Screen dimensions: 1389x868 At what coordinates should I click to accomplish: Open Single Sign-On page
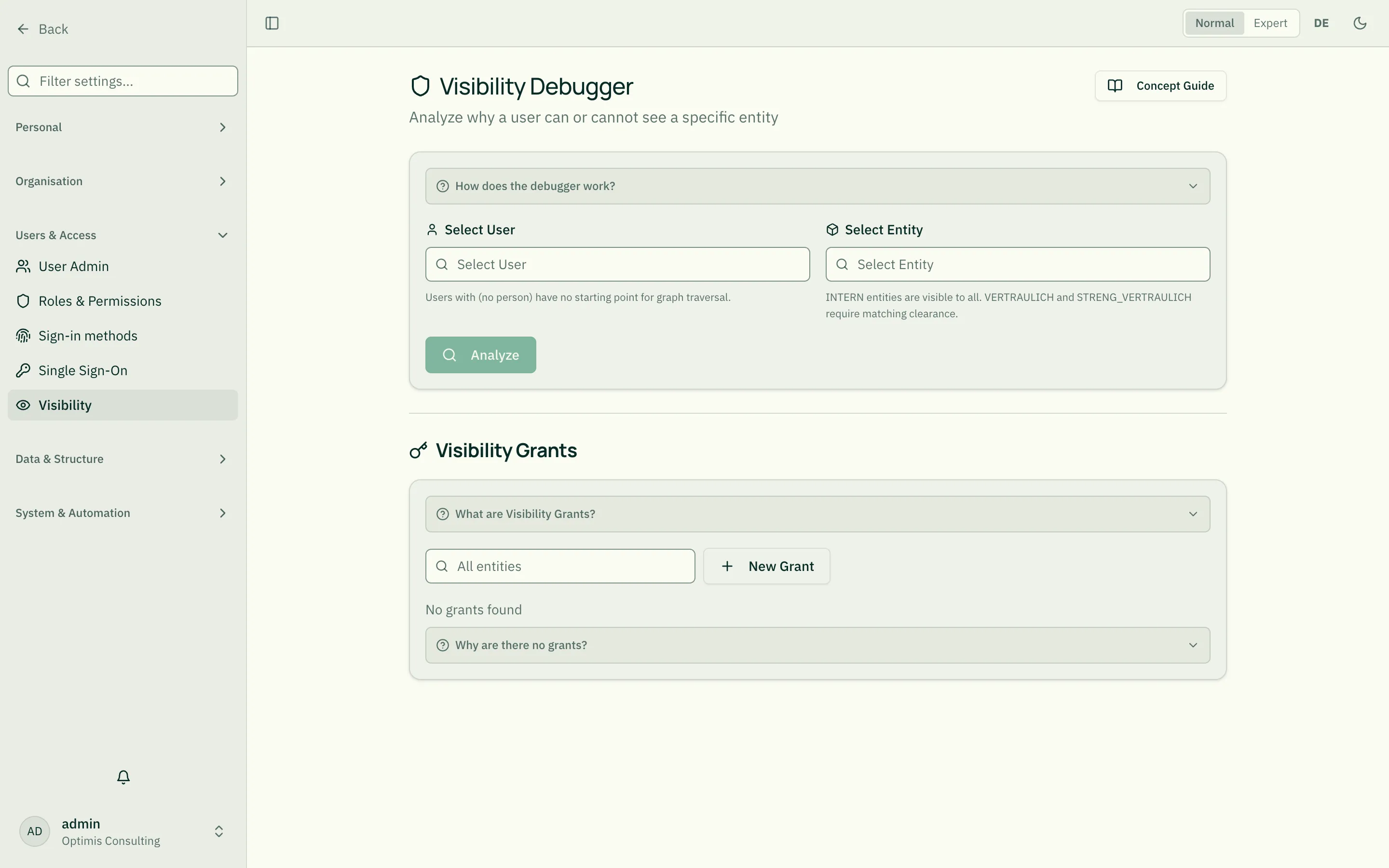[122, 370]
